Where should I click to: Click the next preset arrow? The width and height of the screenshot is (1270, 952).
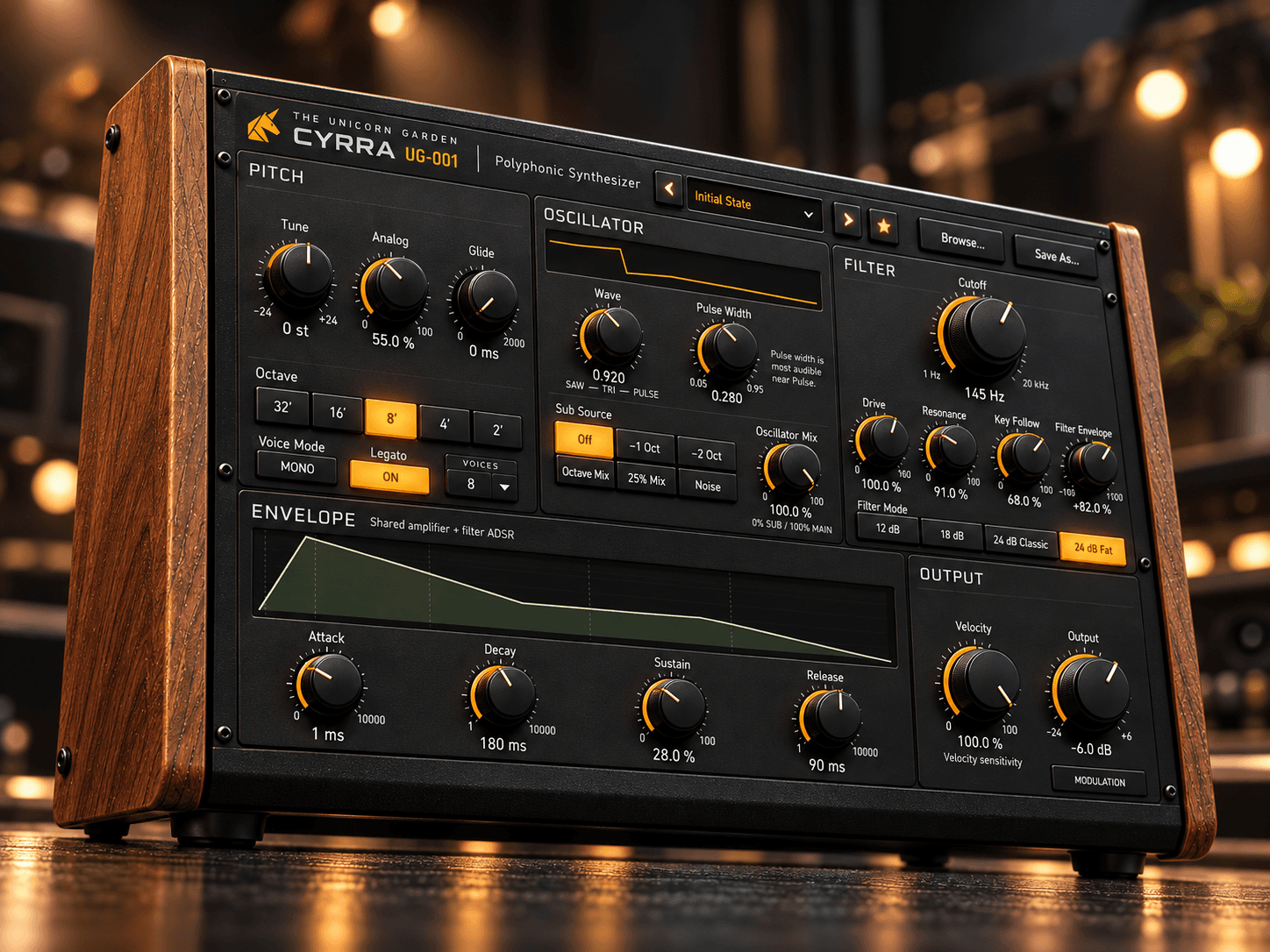point(847,219)
